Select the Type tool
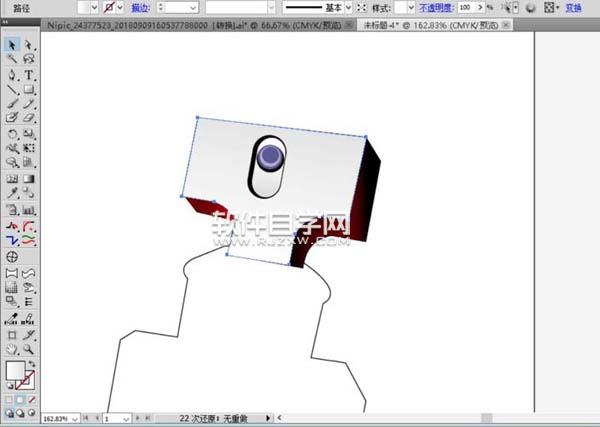This screenshot has width=600, height=427. (x=29, y=75)
